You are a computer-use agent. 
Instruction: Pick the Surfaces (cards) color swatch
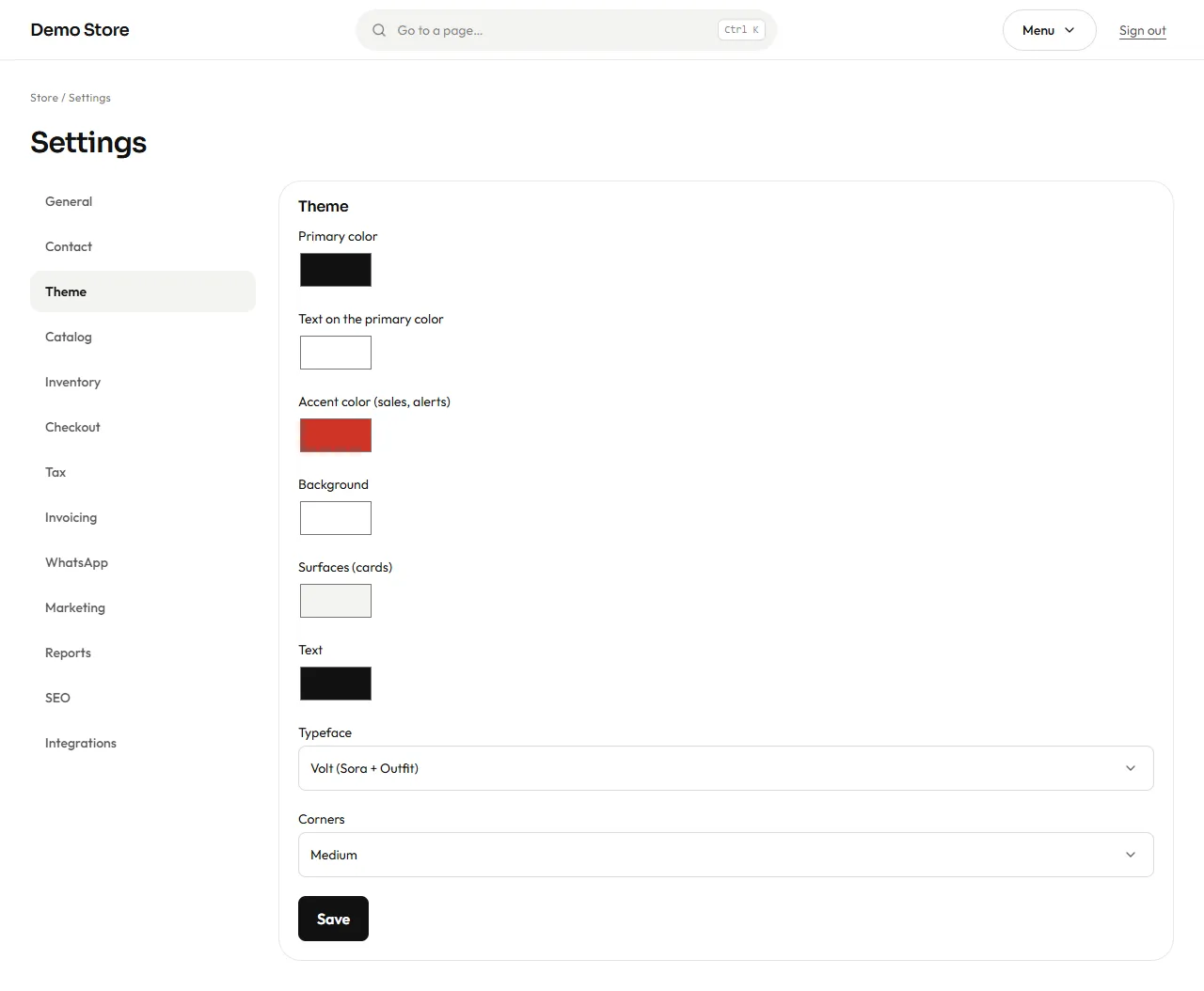tap(336, 601)
